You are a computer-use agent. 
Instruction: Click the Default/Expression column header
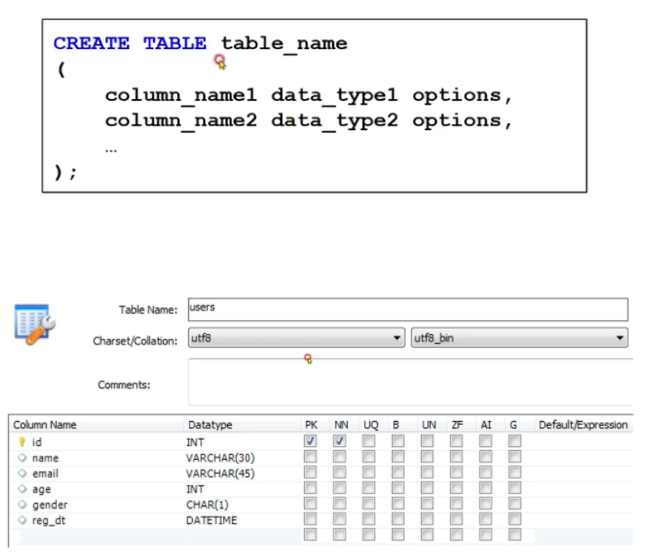pos(583,425)
